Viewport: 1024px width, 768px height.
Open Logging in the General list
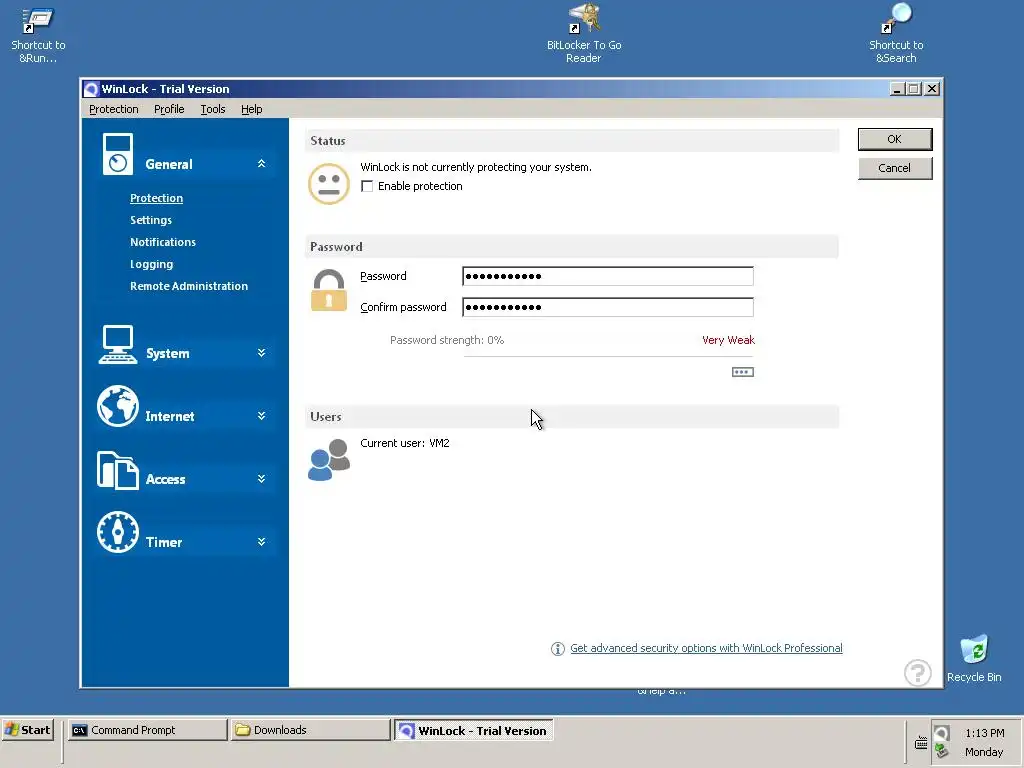152,264
